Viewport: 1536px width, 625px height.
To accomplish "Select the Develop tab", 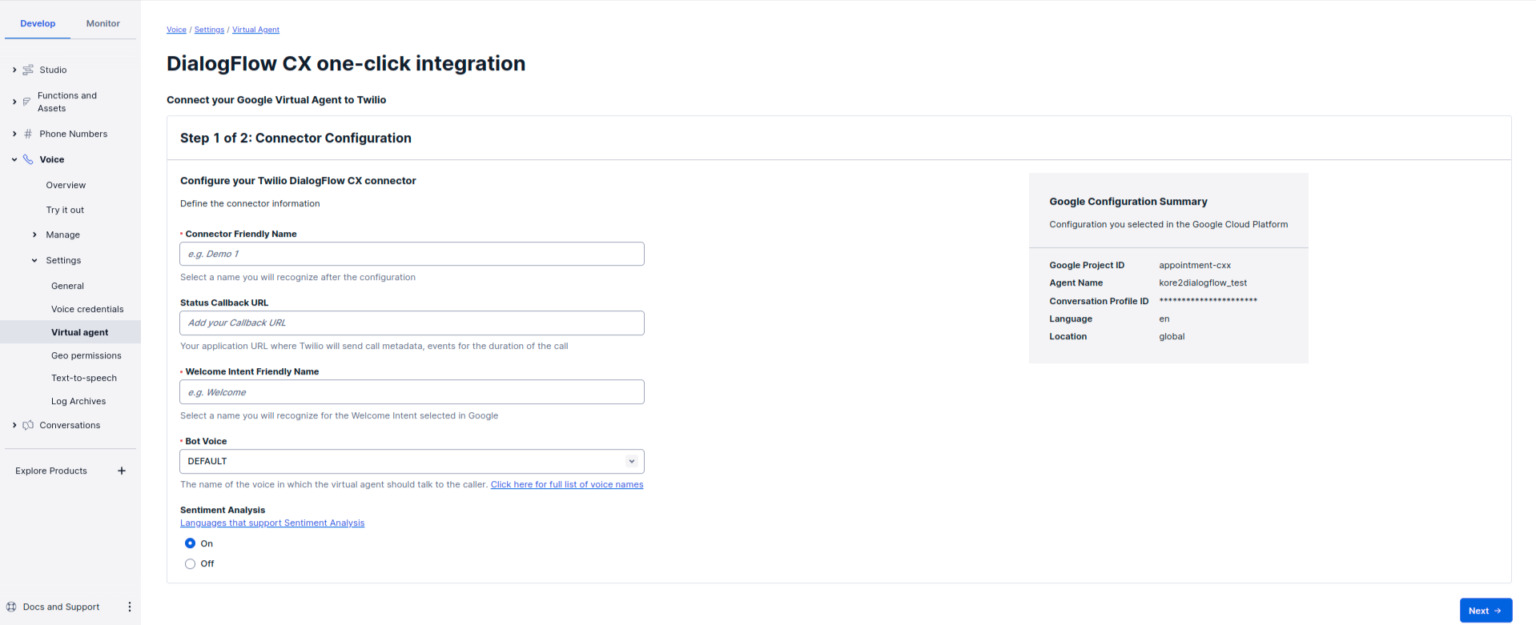I will [38, 23].
